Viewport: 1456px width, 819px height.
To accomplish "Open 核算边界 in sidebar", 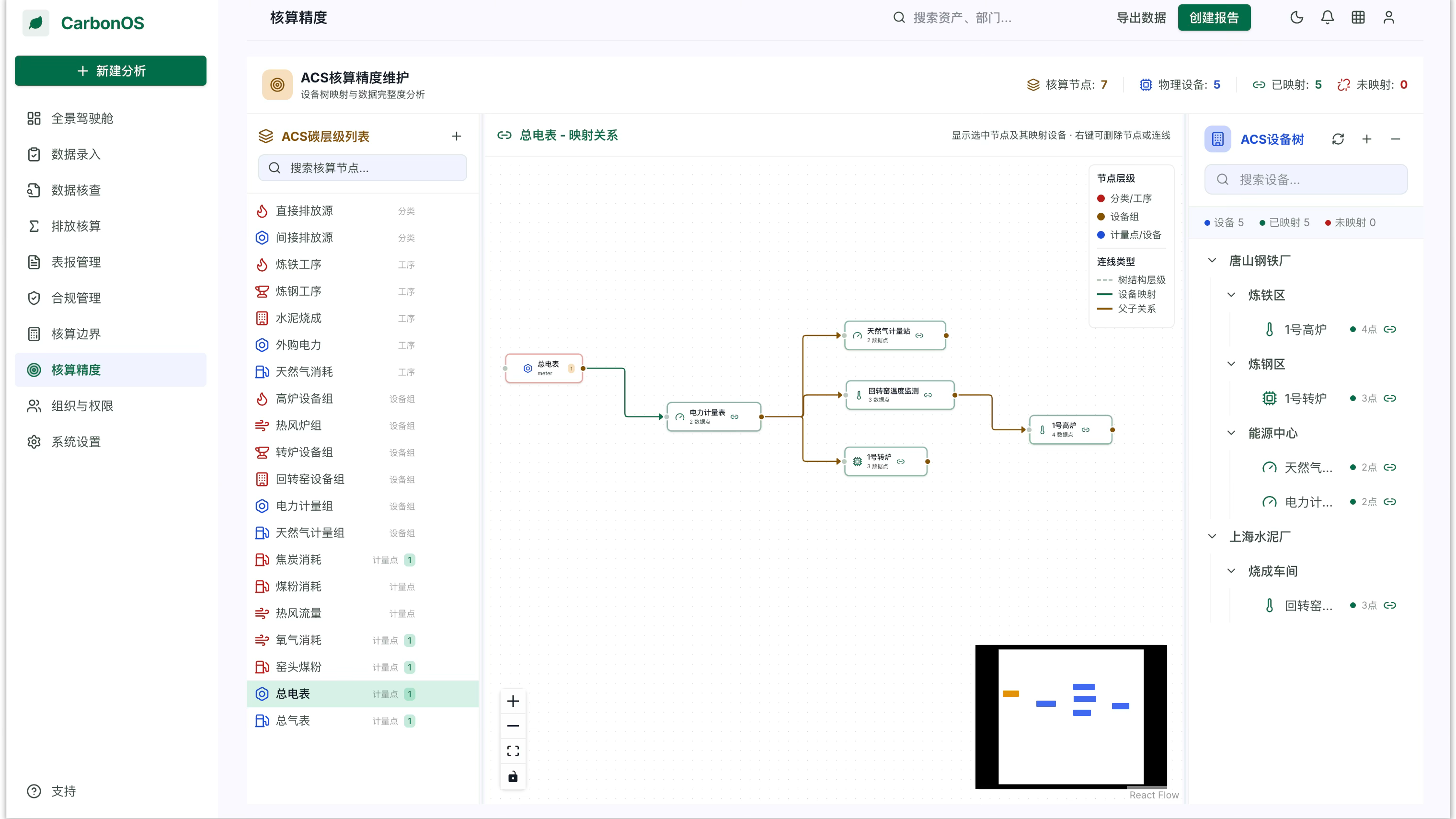I will (x=110, y=334).
